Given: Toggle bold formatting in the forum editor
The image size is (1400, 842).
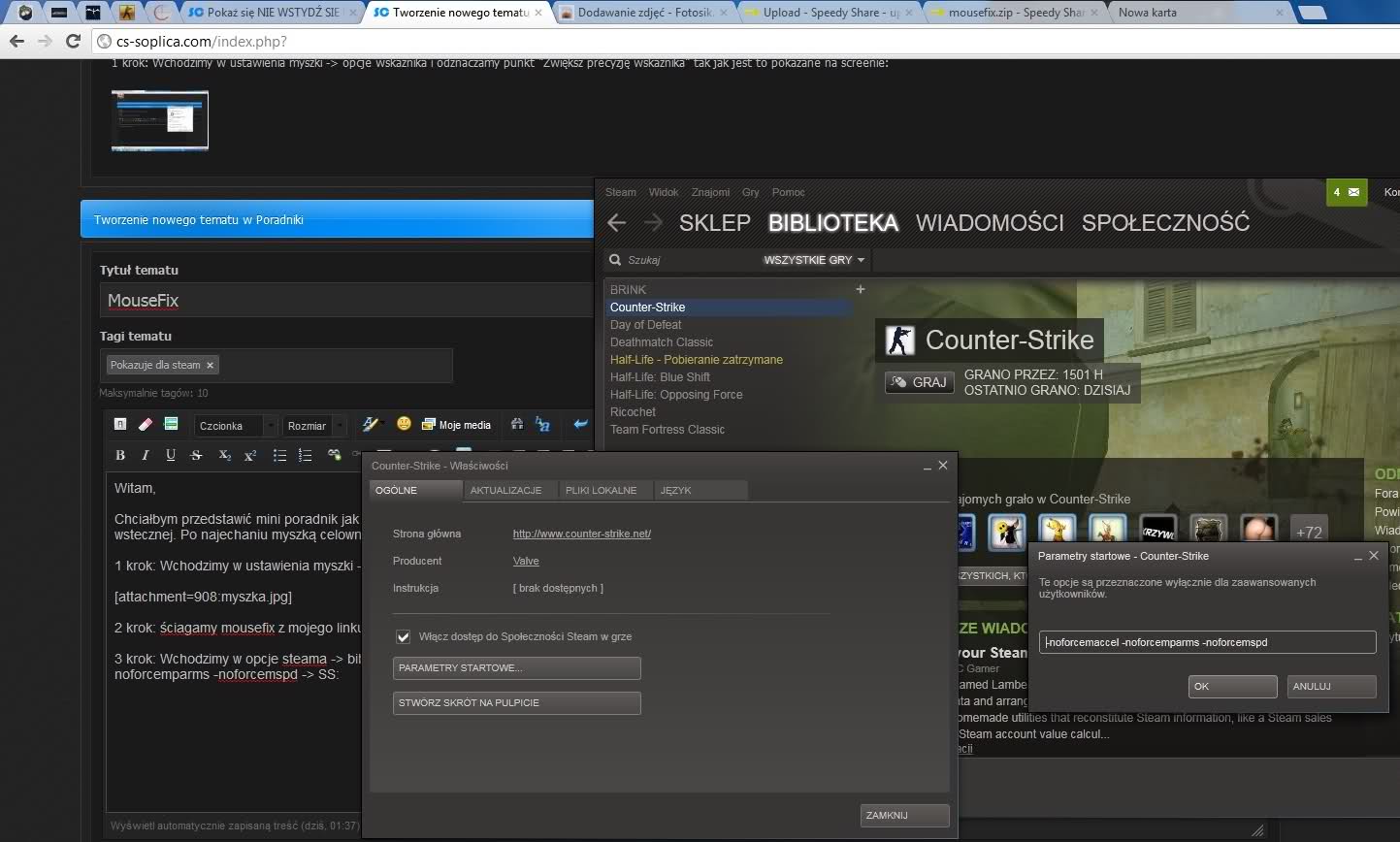Looking at the screenshot, I should point(120,455).
